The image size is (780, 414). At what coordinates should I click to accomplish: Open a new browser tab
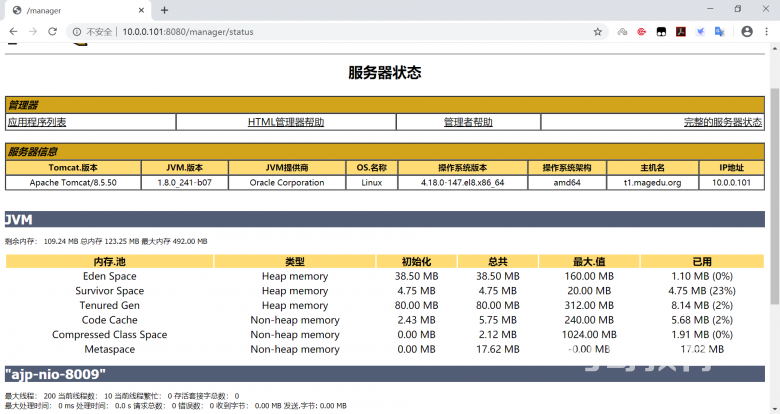point(165,10)
